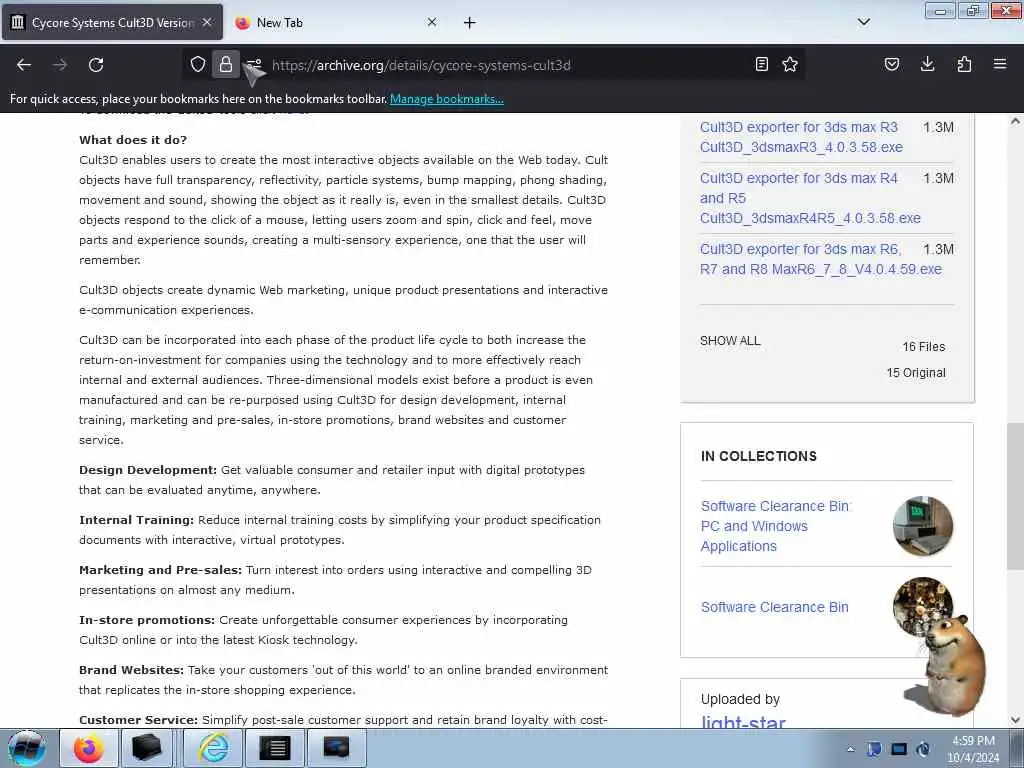The image size is (1024, 768).
Task: Open the Windows Start menu
Action: (x=26, y=748)
